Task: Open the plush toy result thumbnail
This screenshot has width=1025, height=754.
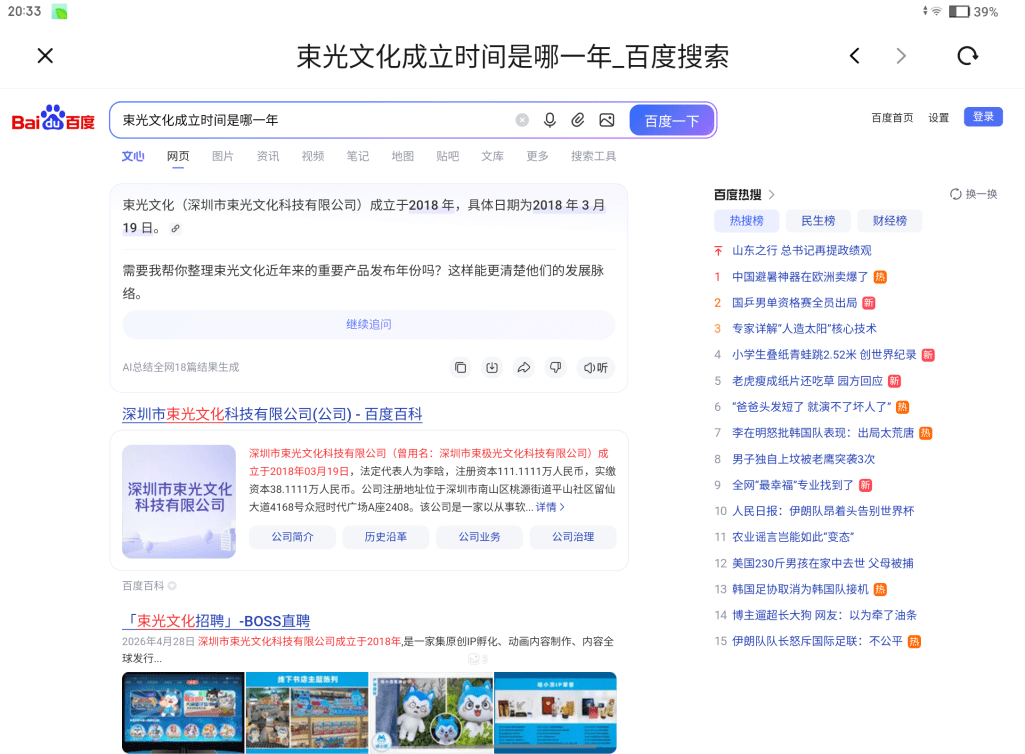Action: [x=431, y=713]
